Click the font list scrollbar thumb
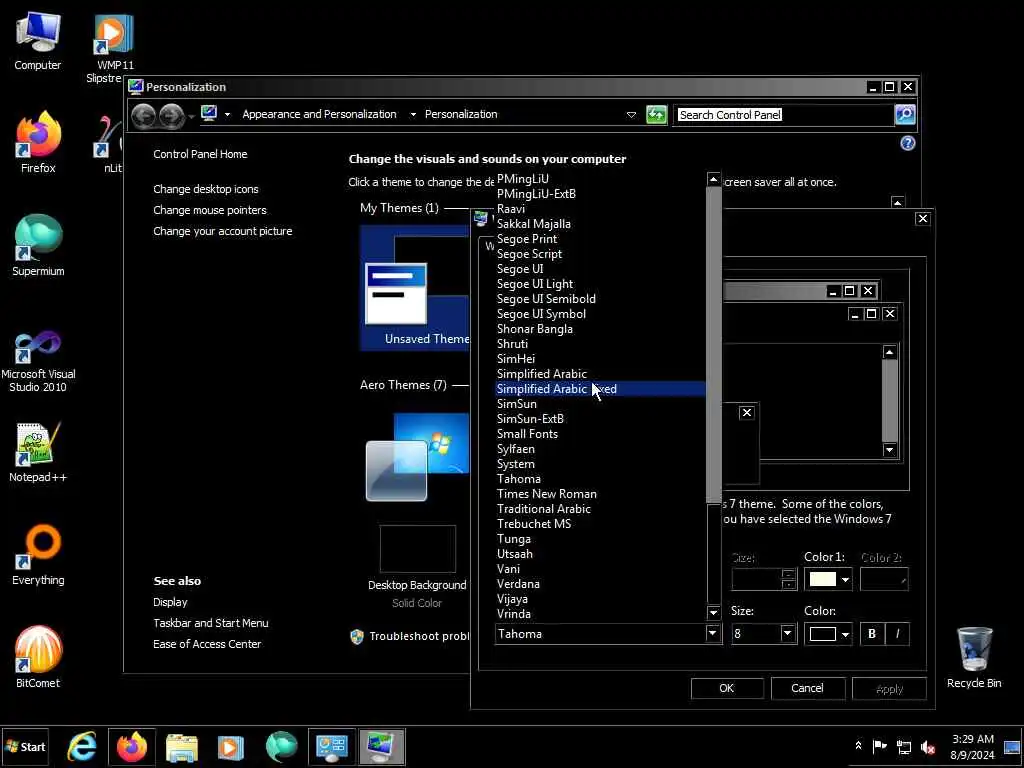This screenshot has width=1024, height=768. click(x=713, y=345)
